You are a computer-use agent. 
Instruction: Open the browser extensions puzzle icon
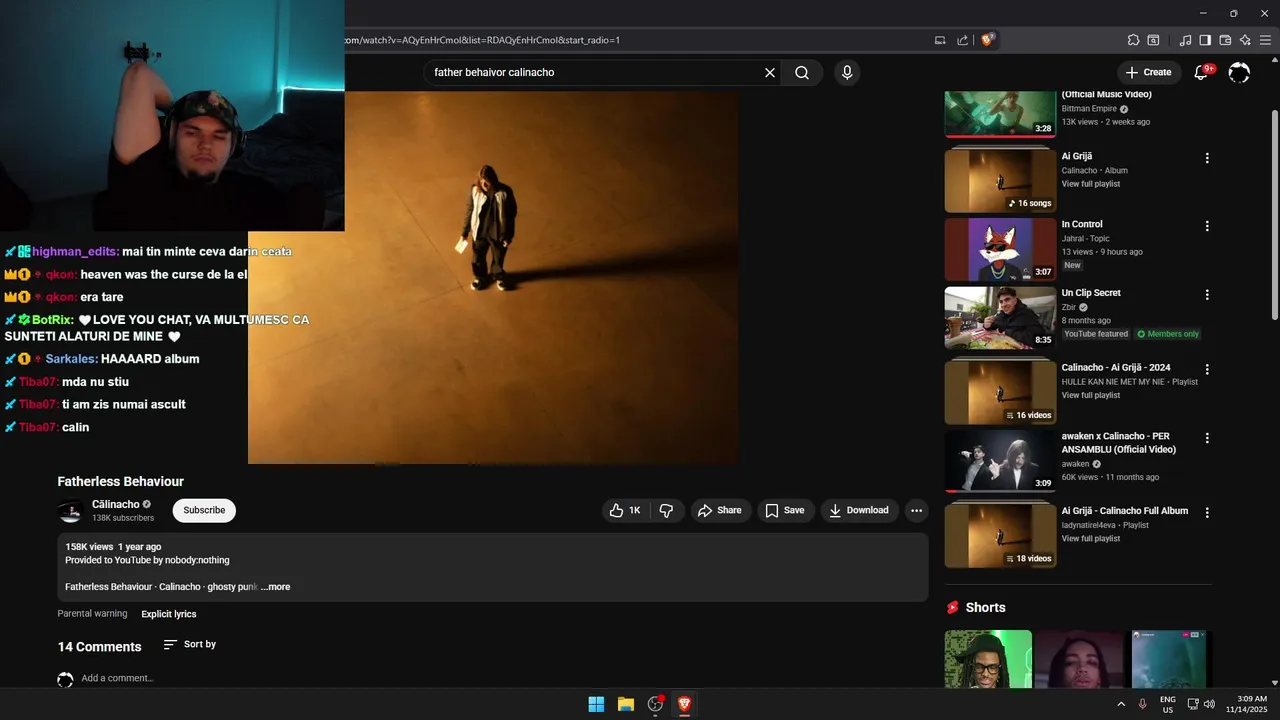pyautogui.click(x=1133, y=40)
